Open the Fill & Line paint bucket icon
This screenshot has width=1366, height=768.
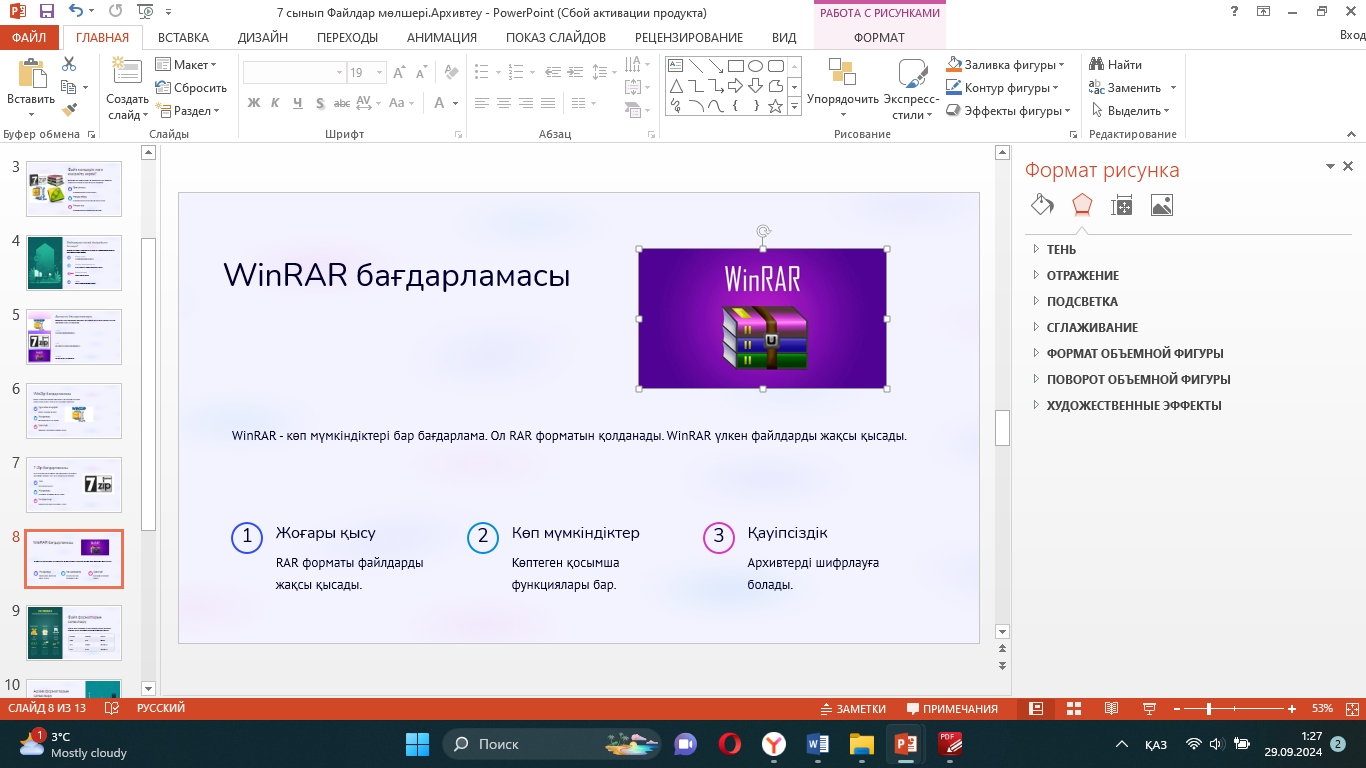(x=1042, y=205)
